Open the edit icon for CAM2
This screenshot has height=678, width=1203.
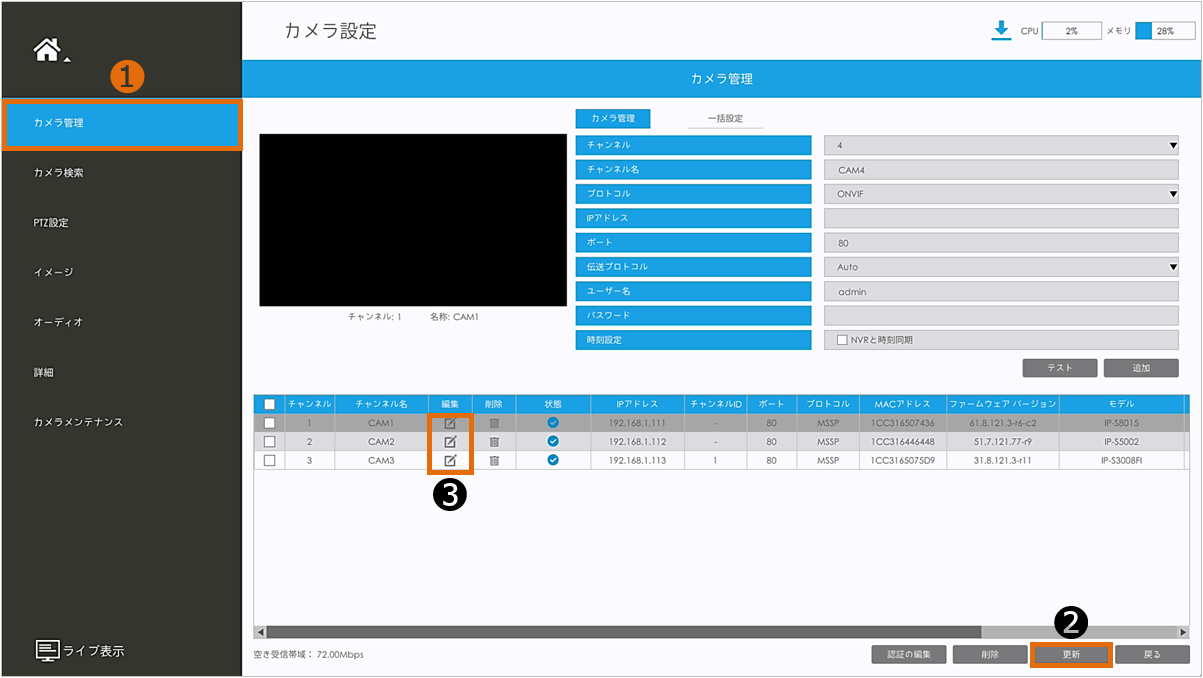(450, 441)
